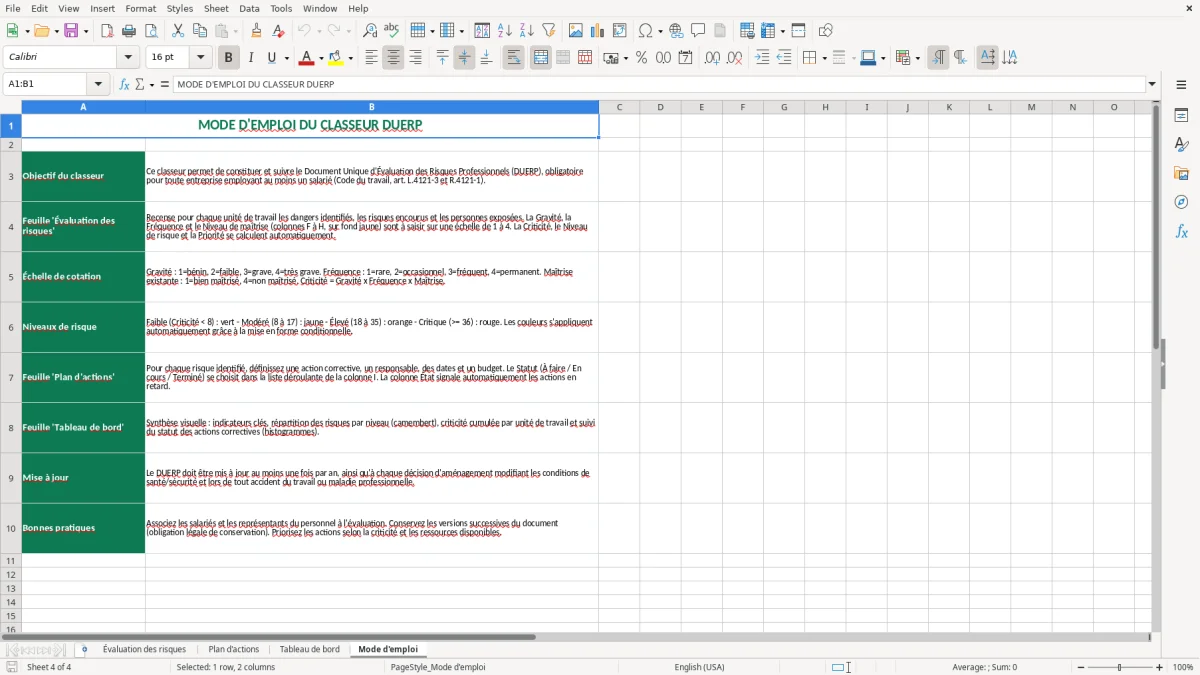Insert Comment speech bubble icon

pos(698,31)
